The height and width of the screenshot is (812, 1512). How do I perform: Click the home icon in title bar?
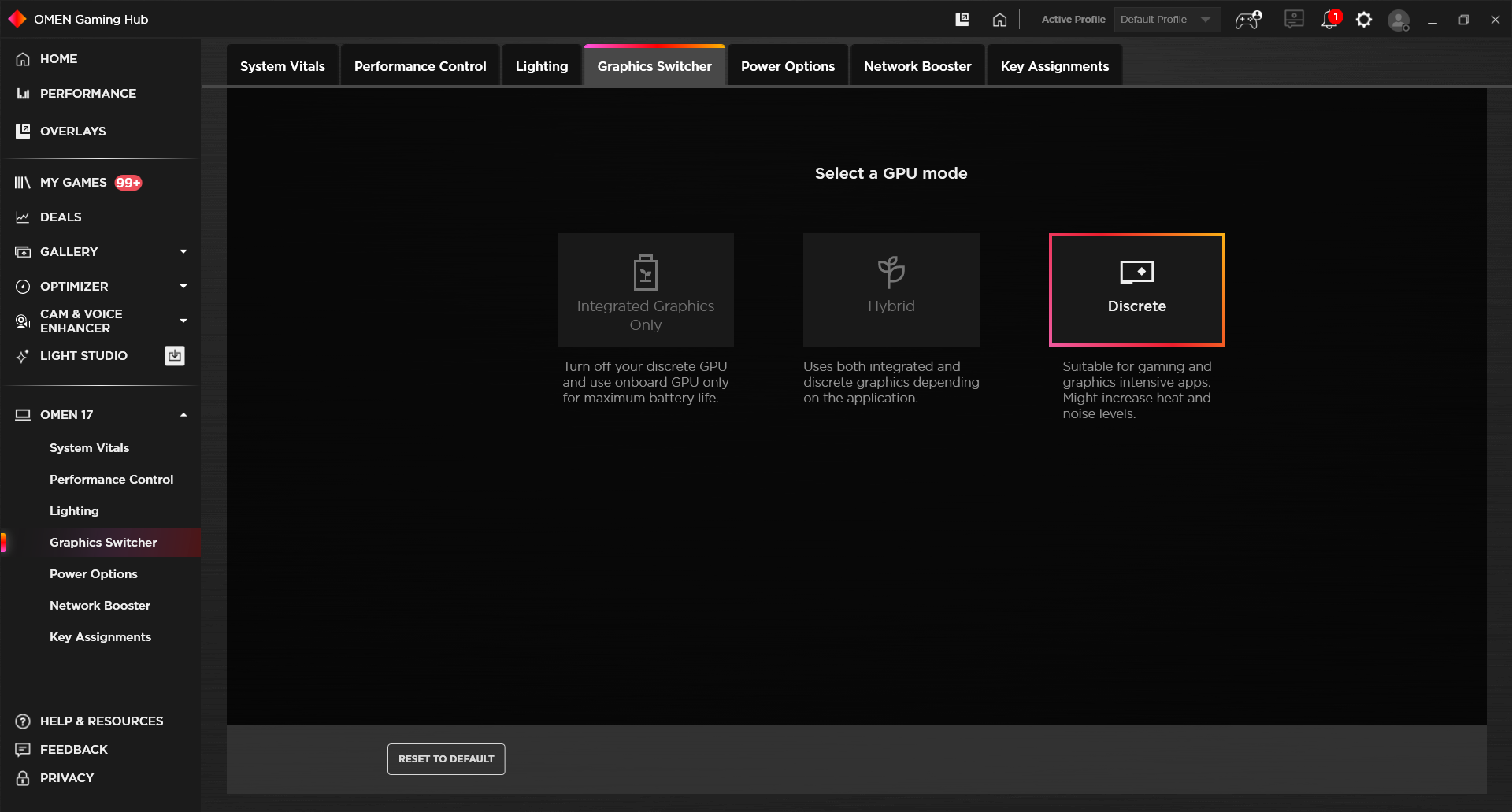(999, 20)
